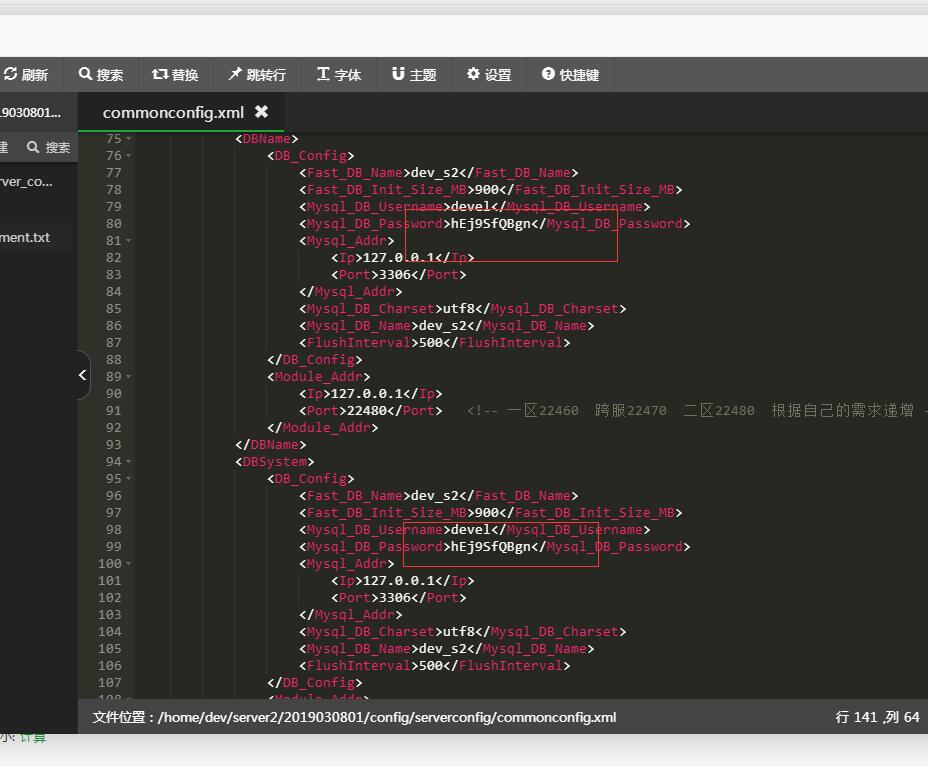
Task: Click closing DBName tag on line 93
Action: point(270,444)
